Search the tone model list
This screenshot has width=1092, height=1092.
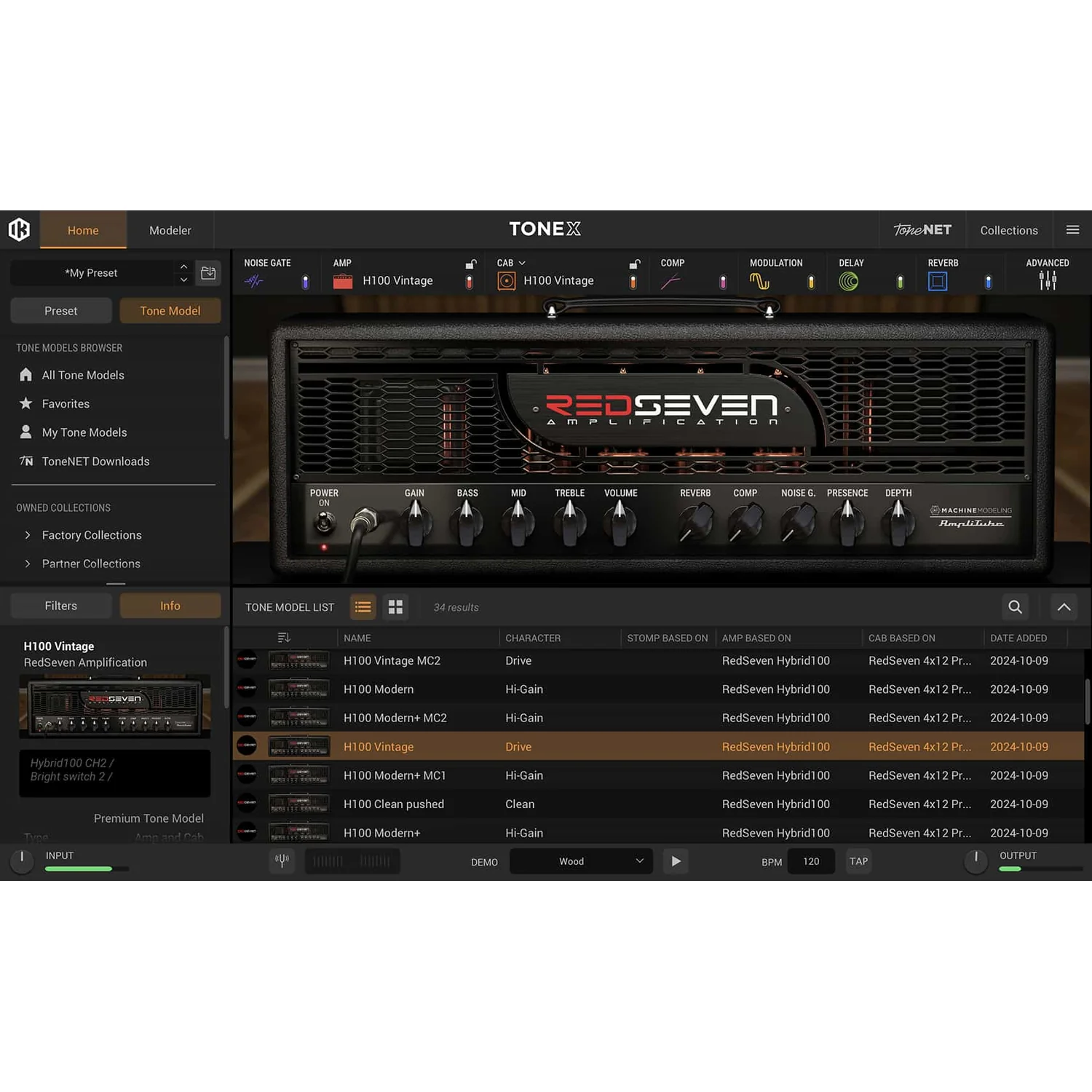coord(1015,606)
